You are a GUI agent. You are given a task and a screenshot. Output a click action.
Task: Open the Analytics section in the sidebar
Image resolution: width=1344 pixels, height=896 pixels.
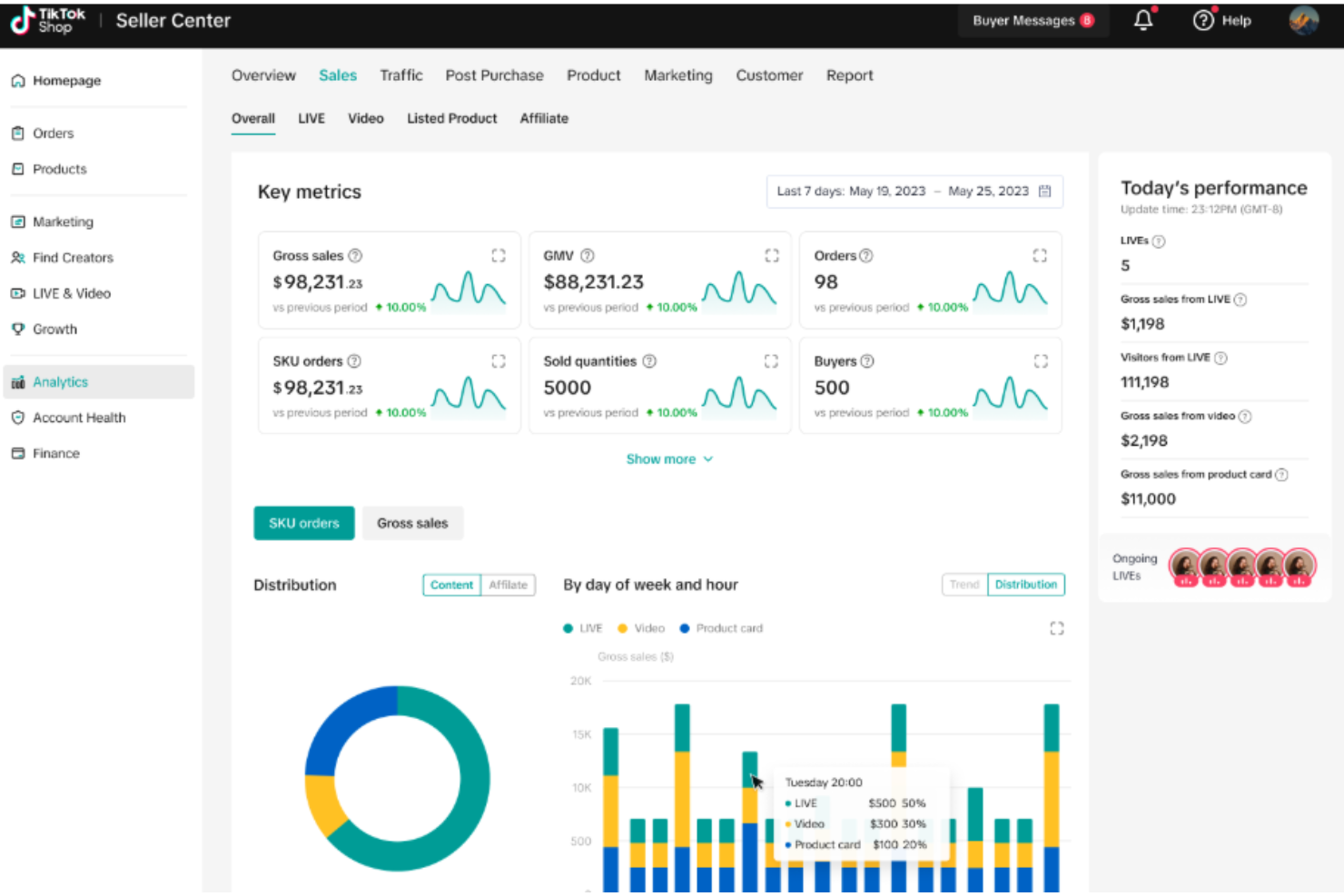click(60, 381)
